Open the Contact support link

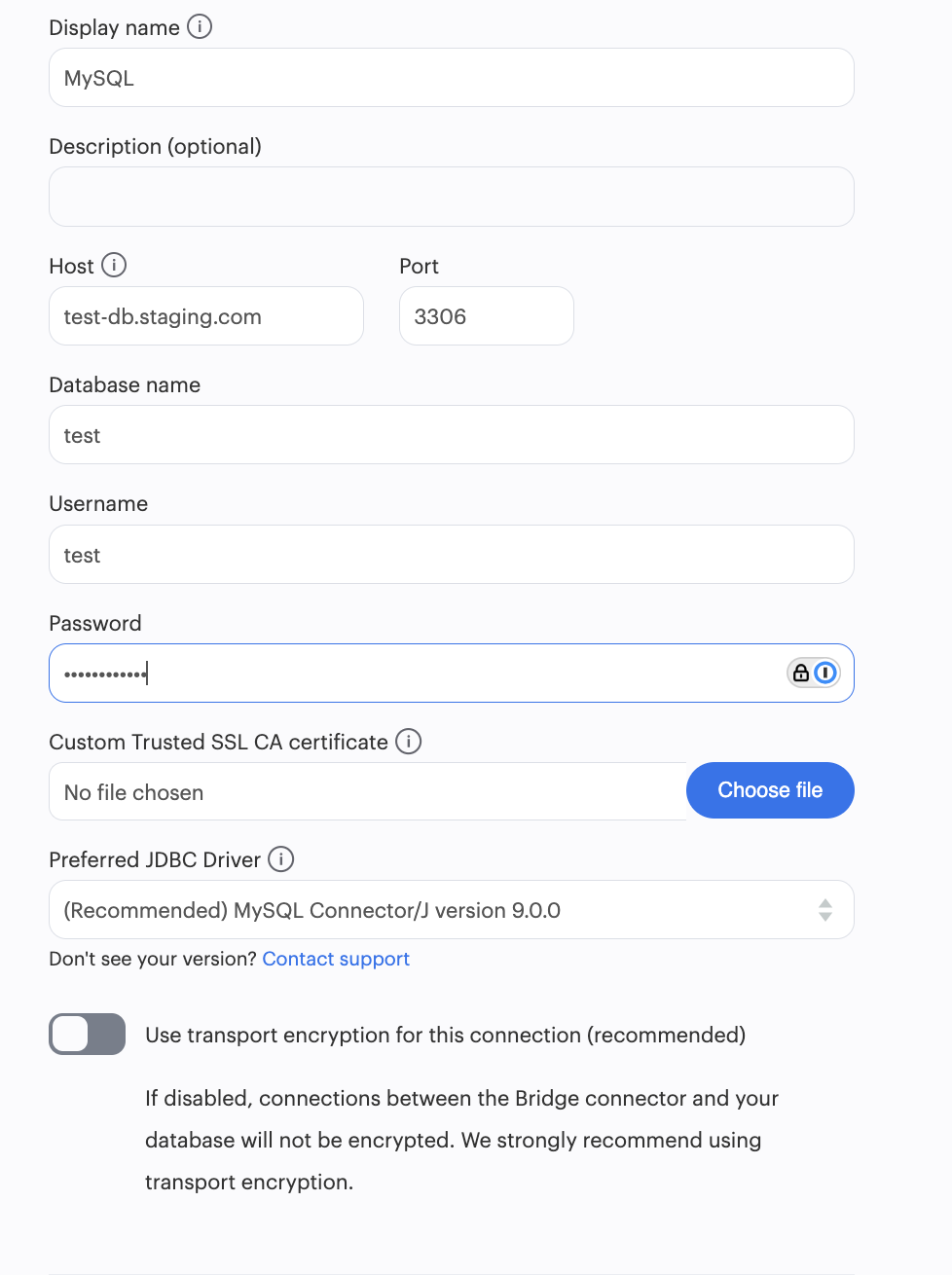335,959
